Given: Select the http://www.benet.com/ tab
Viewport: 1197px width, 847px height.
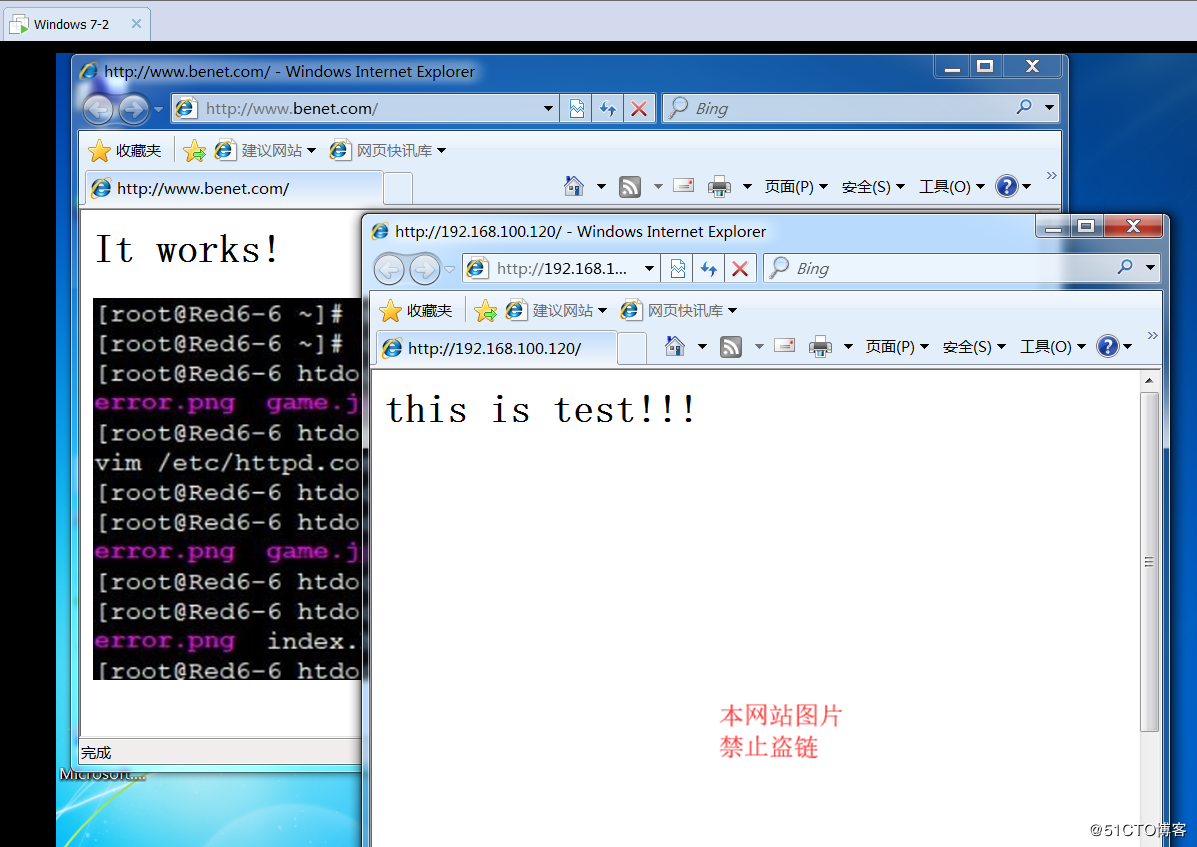Looking at the screenshot, I should pos(234,188).
